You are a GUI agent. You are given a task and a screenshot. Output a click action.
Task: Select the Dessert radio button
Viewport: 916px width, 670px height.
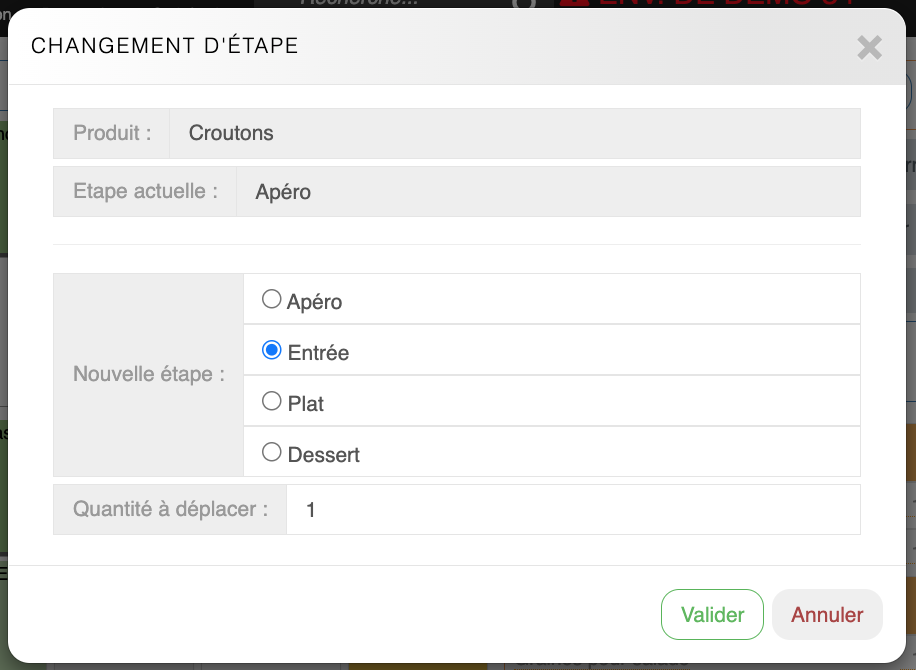click(271, 452)
